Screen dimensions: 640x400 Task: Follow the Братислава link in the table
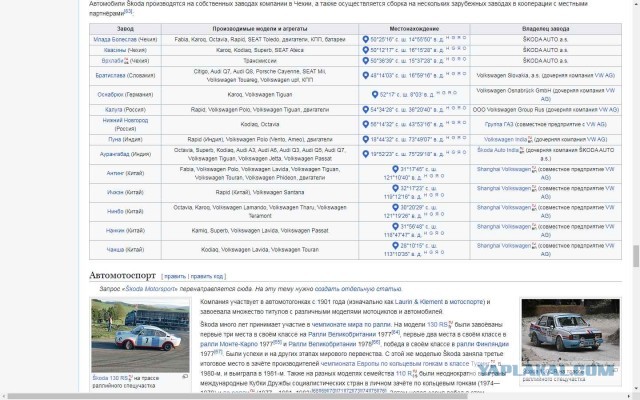pyautogui.click(x=110, y=76)
